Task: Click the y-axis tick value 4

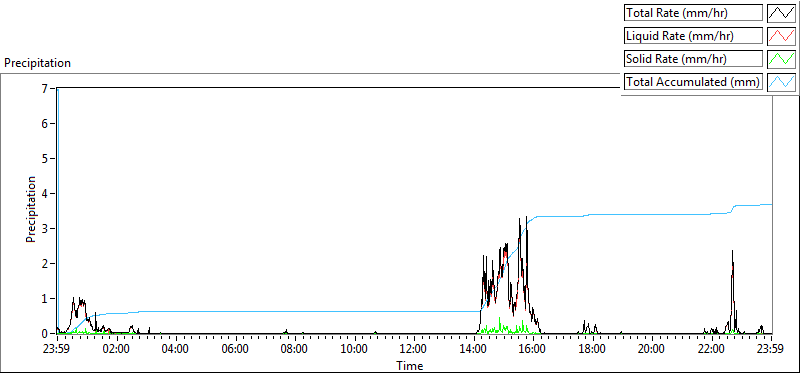Action: [x=44, y=193]
